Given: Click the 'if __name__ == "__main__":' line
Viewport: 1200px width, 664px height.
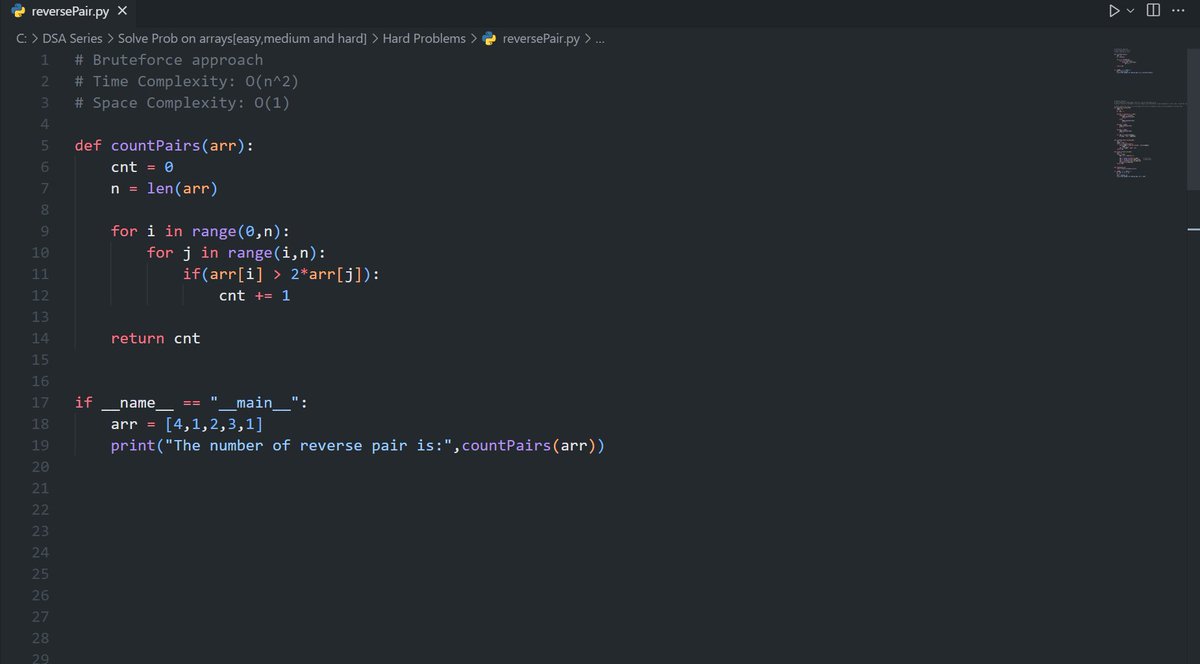Looking at the screenshot, I should (191, 402).
